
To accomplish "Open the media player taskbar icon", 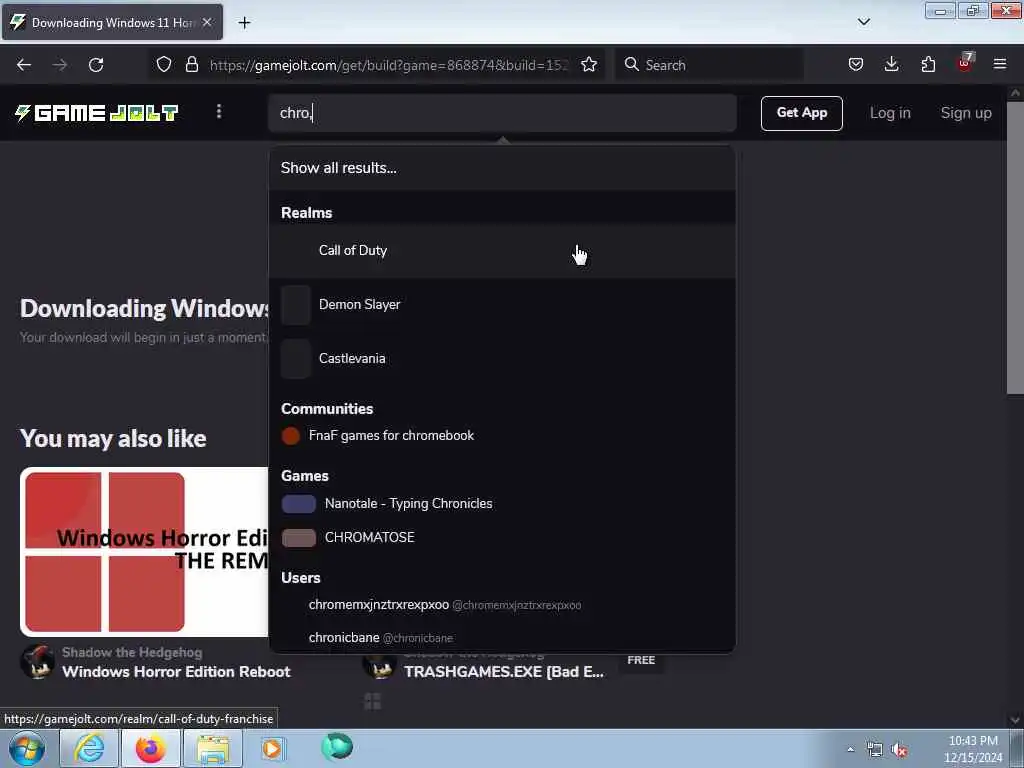I will point(272,748).
